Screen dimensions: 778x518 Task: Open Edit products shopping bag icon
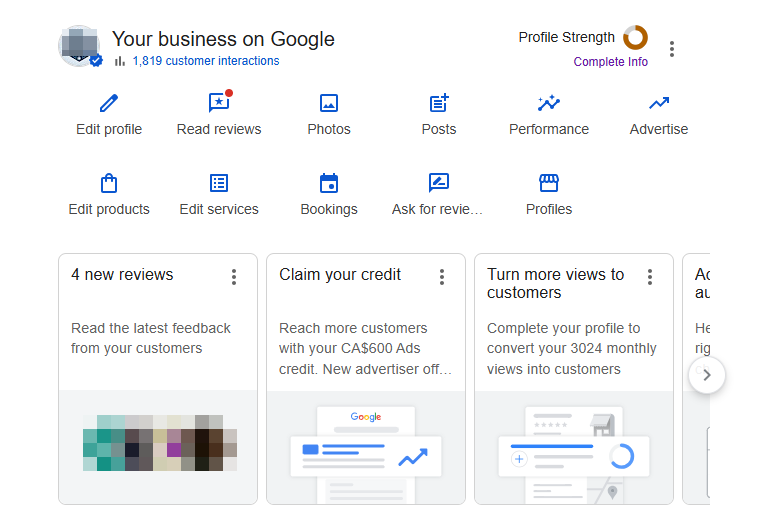click(x=109, y=183)
